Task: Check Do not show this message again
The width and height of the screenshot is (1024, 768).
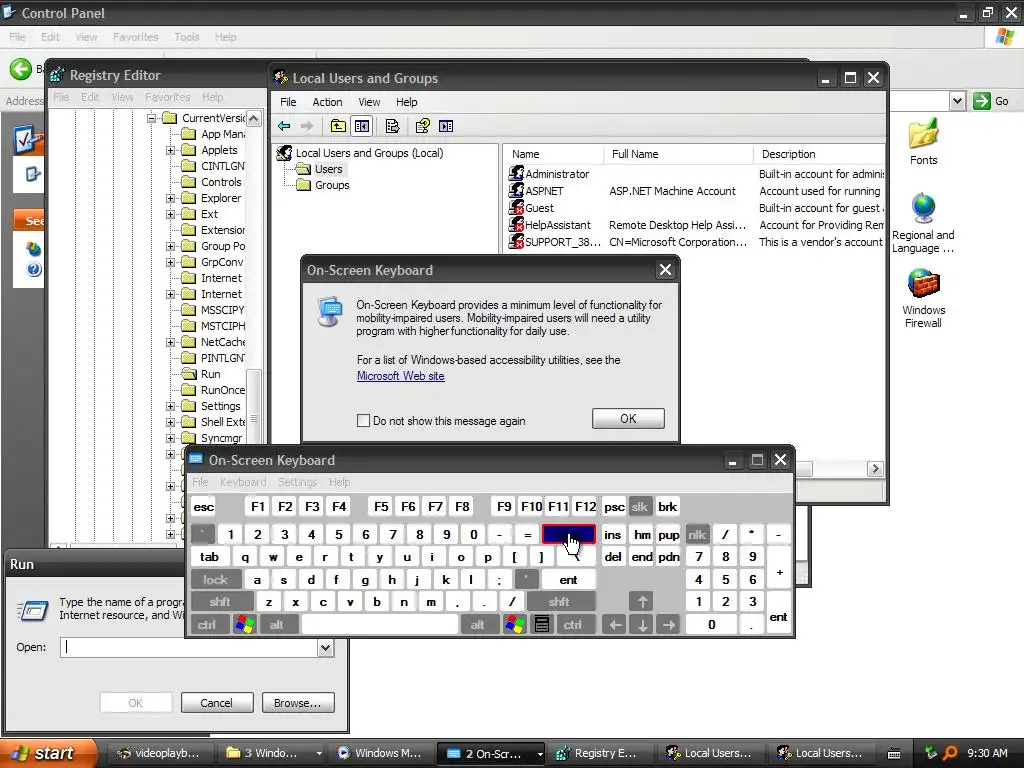Action: (364, 421)
